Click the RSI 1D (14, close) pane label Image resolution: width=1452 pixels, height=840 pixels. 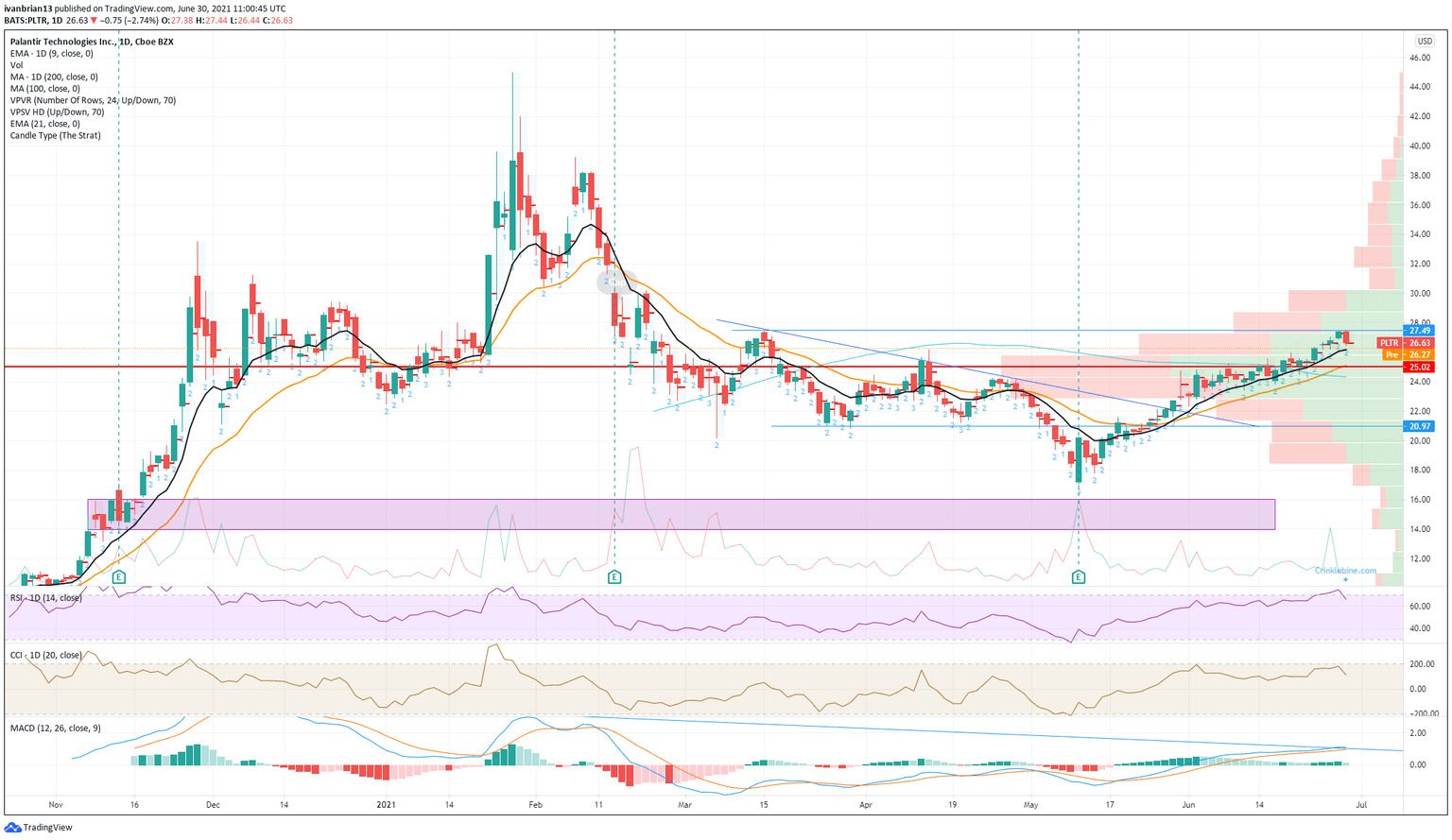click(x=46, y=598)
